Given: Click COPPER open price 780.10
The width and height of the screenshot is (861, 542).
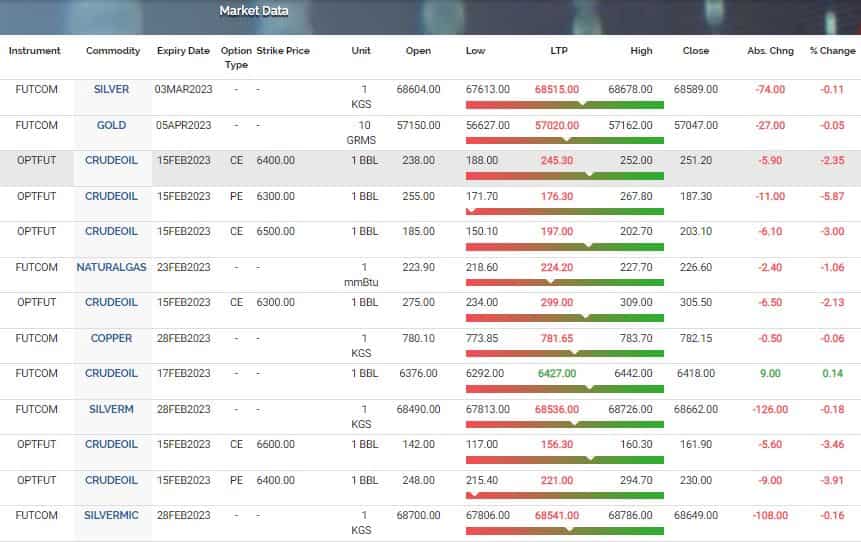Looking at the screenshot, I should click(418, 338).
